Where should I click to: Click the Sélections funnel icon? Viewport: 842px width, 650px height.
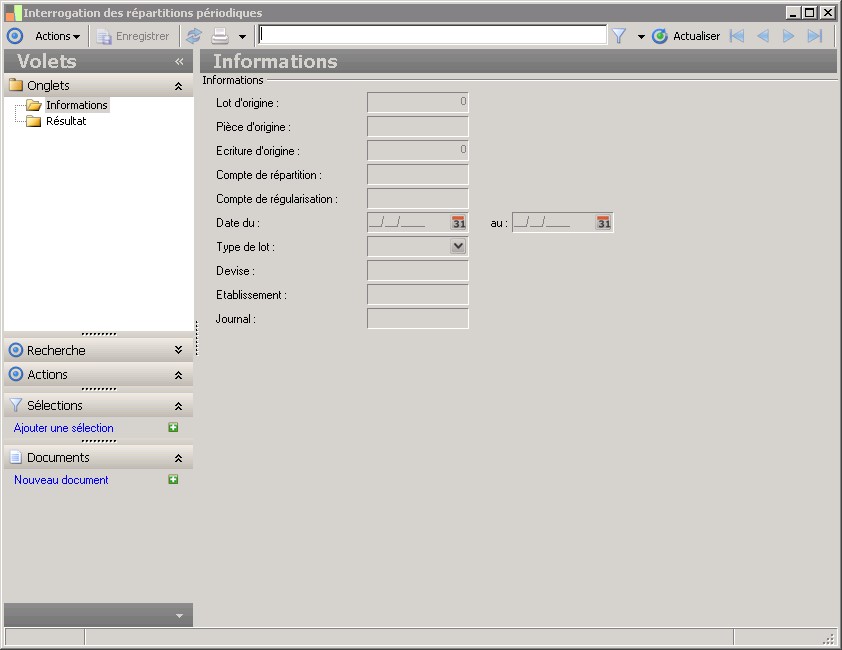[16, 405]
